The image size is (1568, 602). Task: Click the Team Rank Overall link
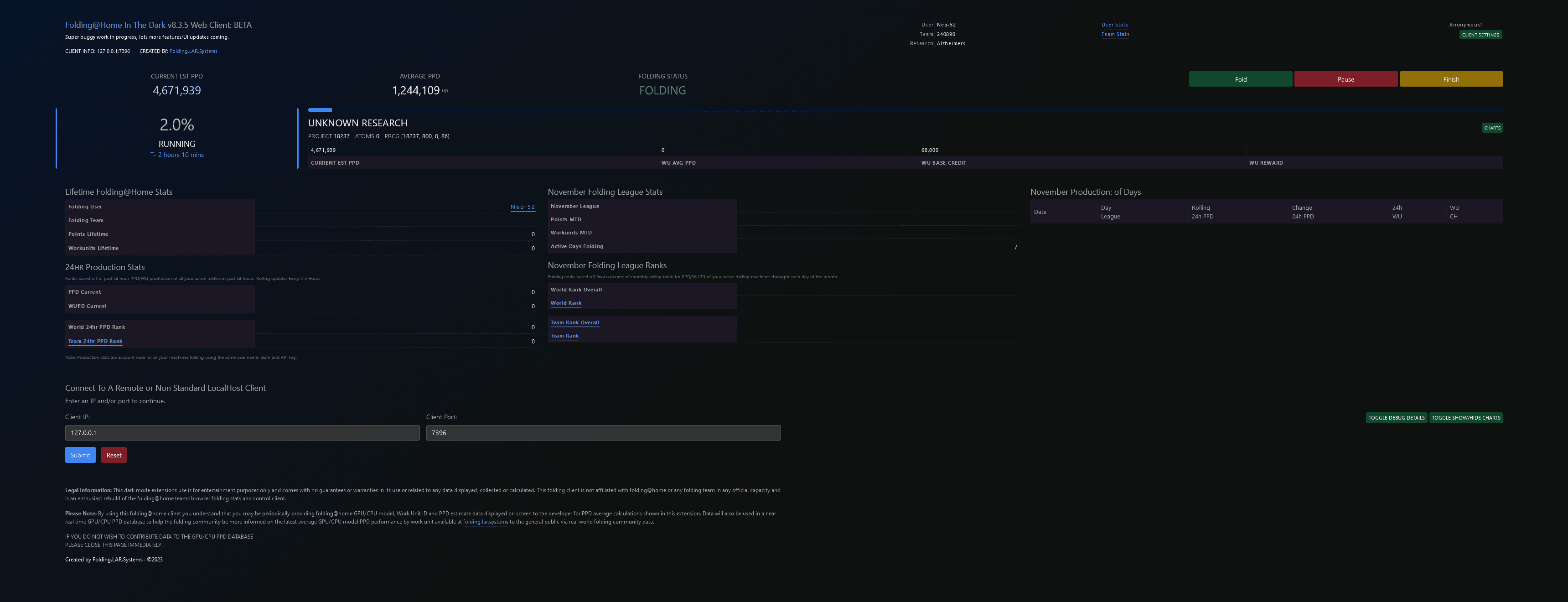click(574, 322)
